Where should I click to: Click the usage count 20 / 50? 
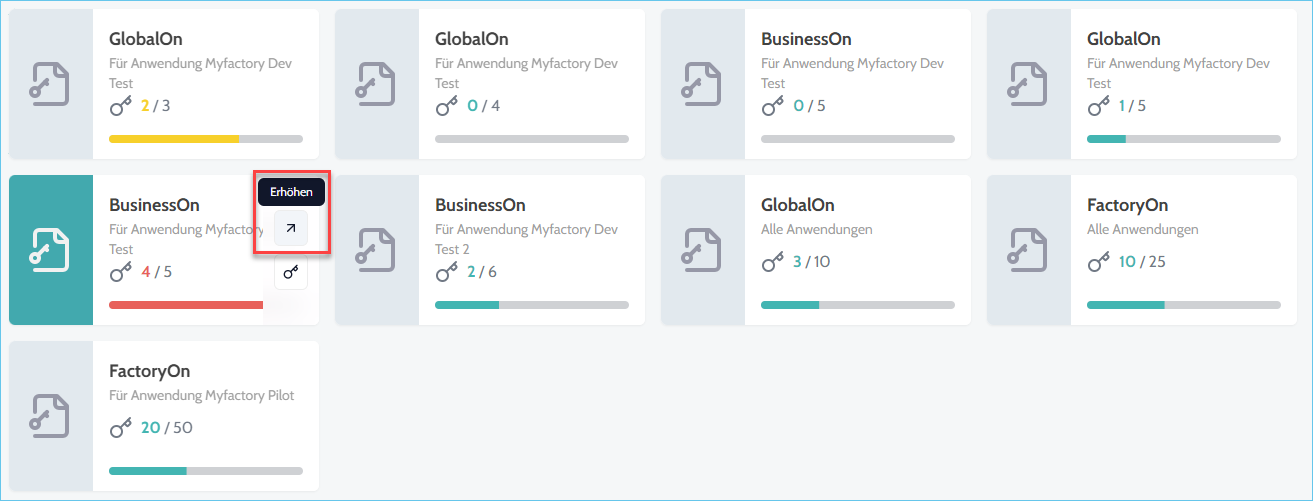tap(167, 428)
